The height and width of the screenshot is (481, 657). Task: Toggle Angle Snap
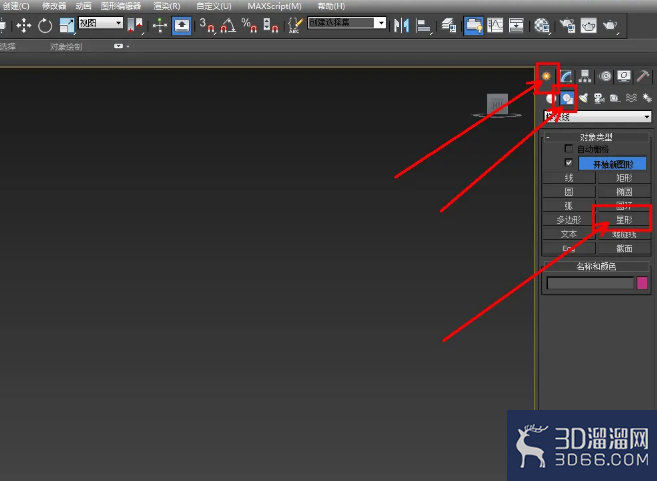(228, 26)
